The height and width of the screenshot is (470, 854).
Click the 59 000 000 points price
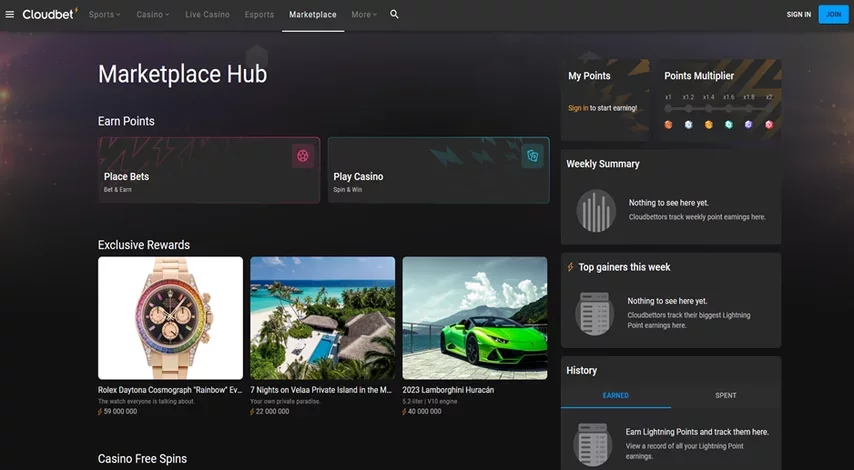pyautogui.click(x=120, y=412)
